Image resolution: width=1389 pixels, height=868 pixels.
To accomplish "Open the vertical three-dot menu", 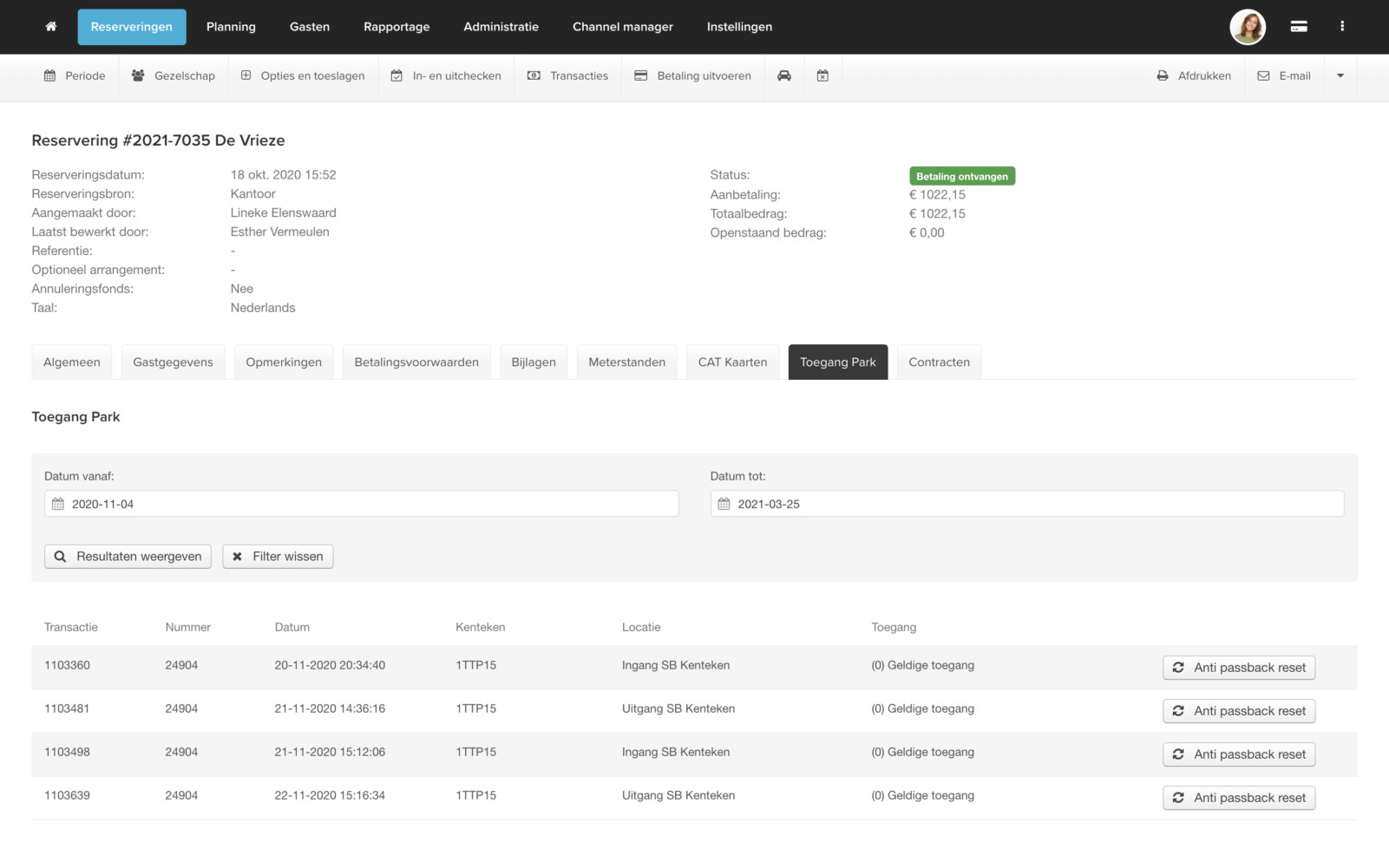I will 1341,27.
